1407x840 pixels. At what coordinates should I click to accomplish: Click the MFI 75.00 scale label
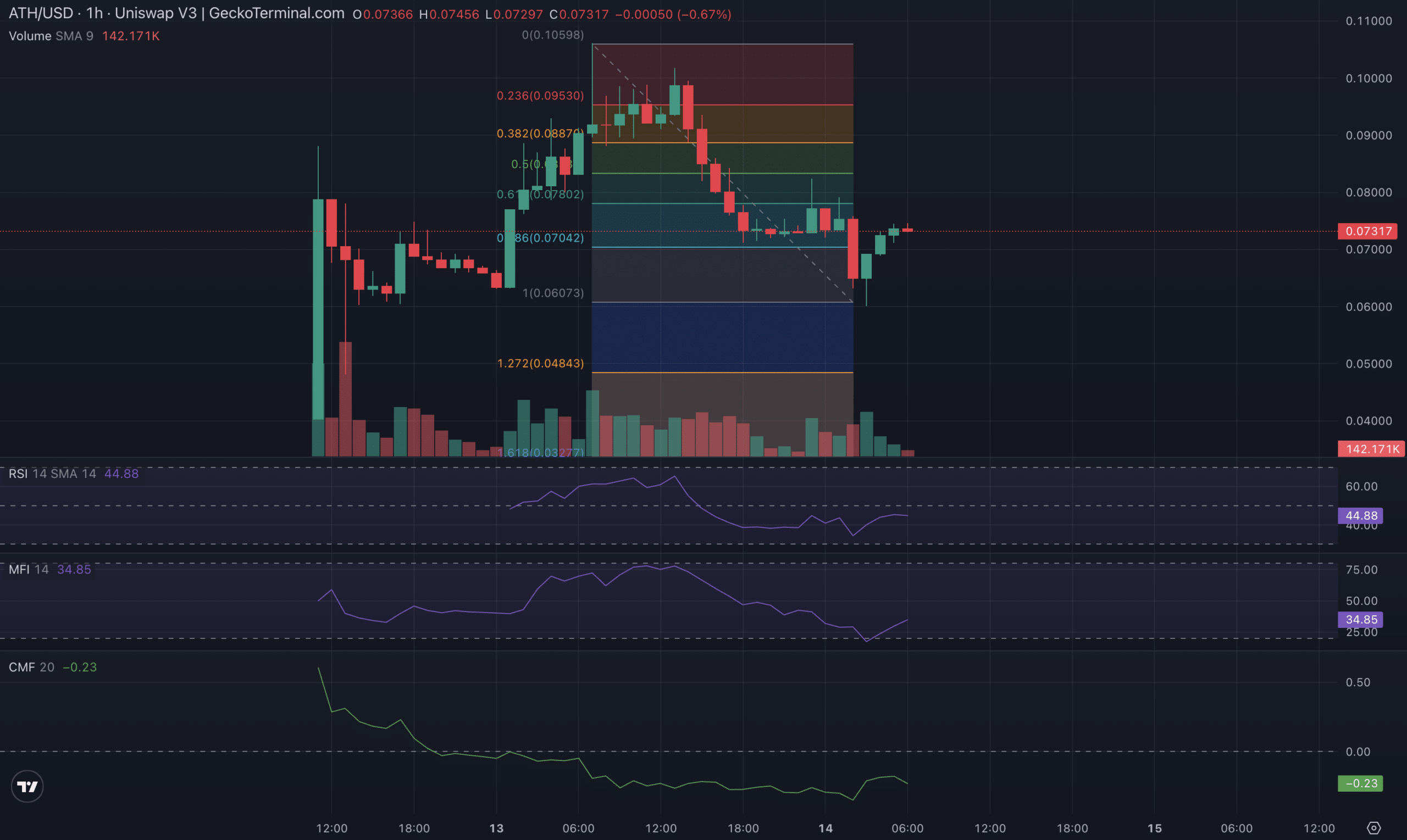coord(1361,570)
